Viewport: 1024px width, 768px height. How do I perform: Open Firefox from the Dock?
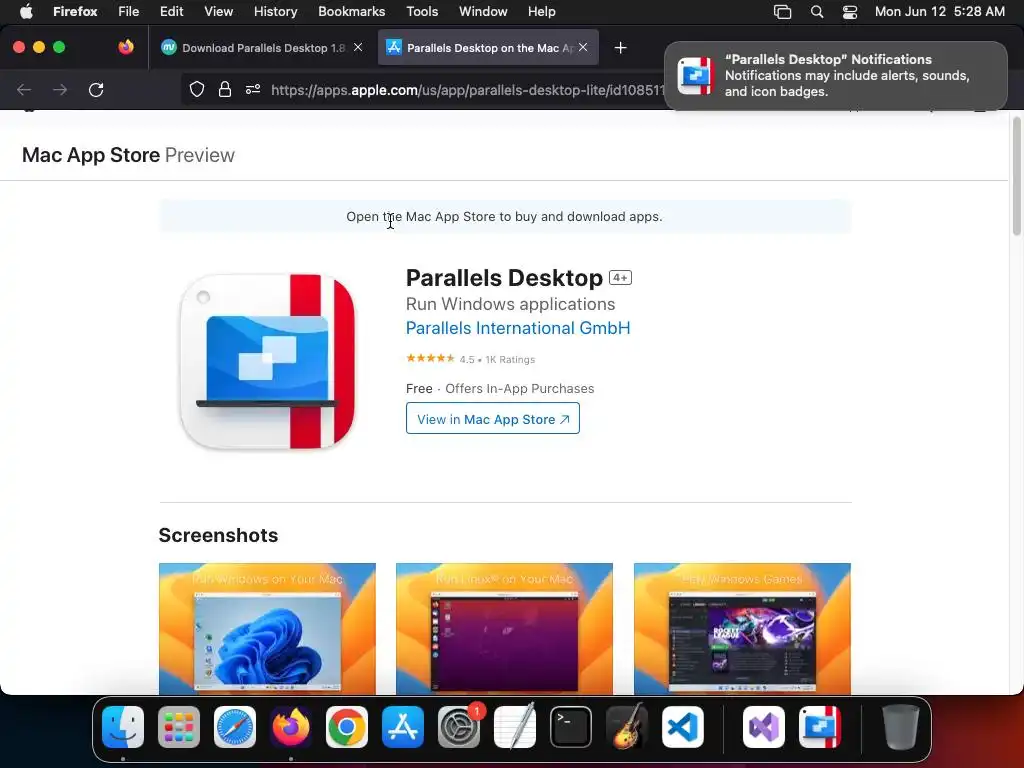(291, 727)
